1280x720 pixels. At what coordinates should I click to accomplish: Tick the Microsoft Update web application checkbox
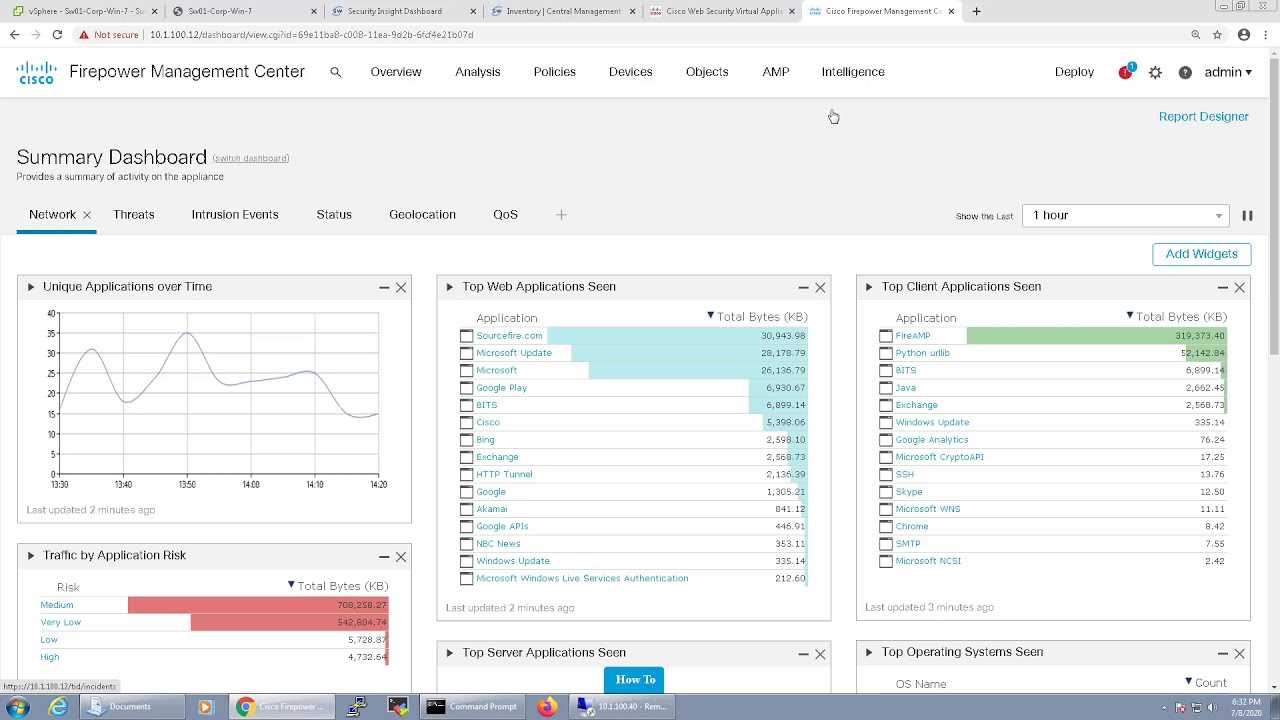click(x=466, y=353)
